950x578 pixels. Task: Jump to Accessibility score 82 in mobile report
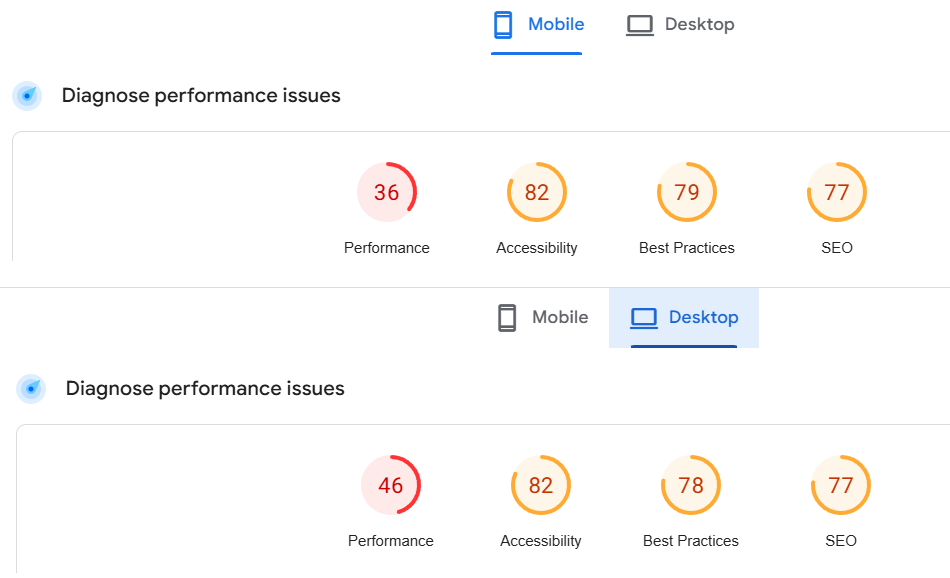tap(537, 192)
